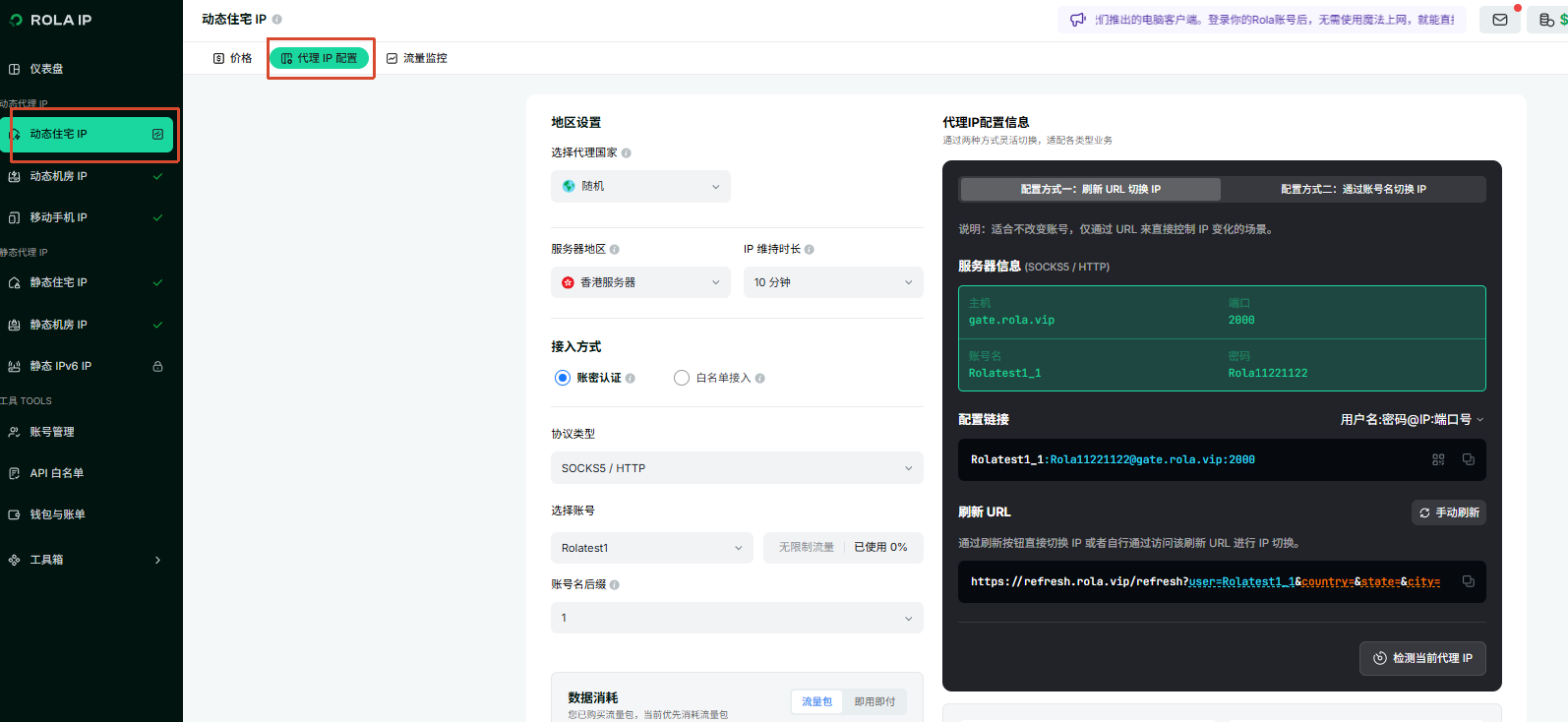Open the proxy country dropdown 随机
1568x722 pixels.
tap(640, 186)
